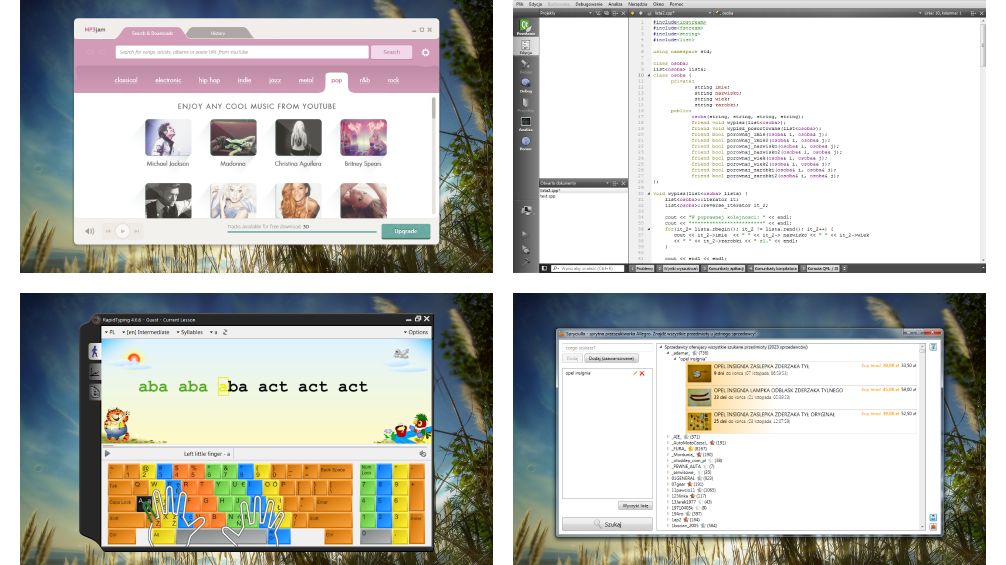The width and height of the screenshot is (1006, 565).
Task: Click the green Upgrade button
Action: [x=405, y=231]
